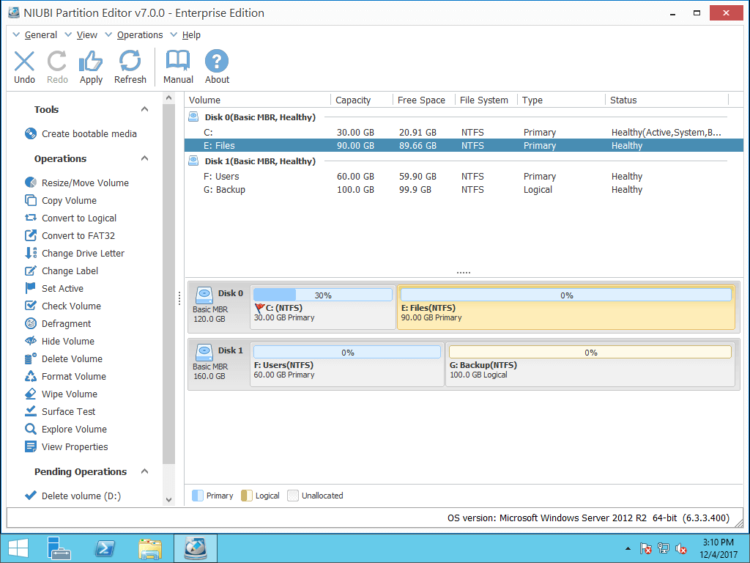Open the About question mark icon
This screenshot has width=750, height=563.
217,67
